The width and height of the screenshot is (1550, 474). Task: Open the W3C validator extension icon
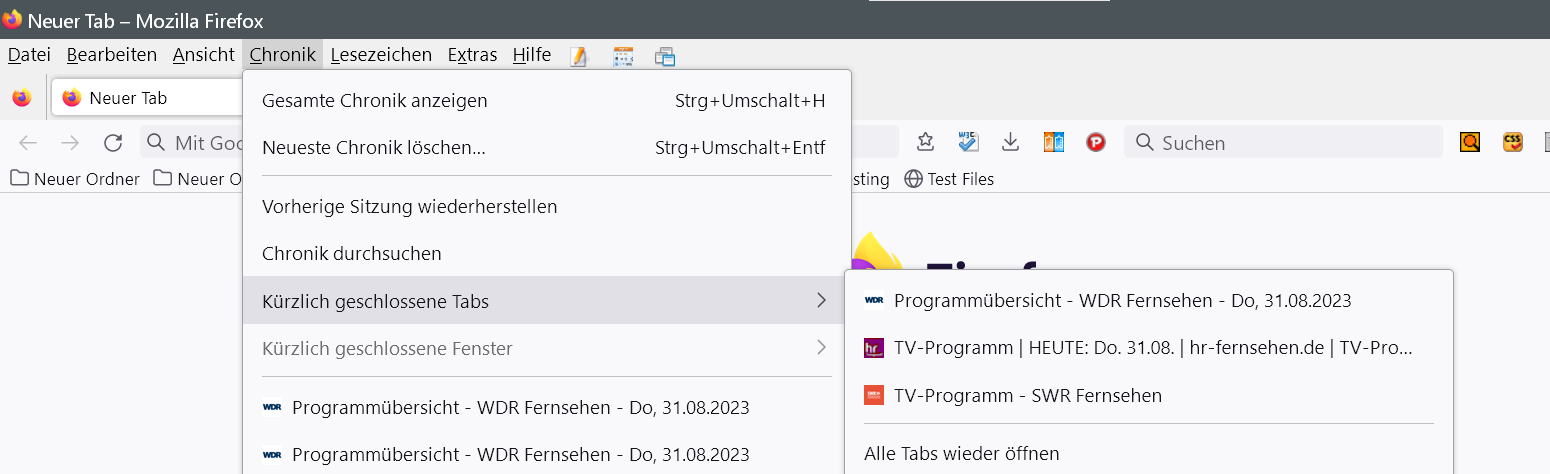968,143
